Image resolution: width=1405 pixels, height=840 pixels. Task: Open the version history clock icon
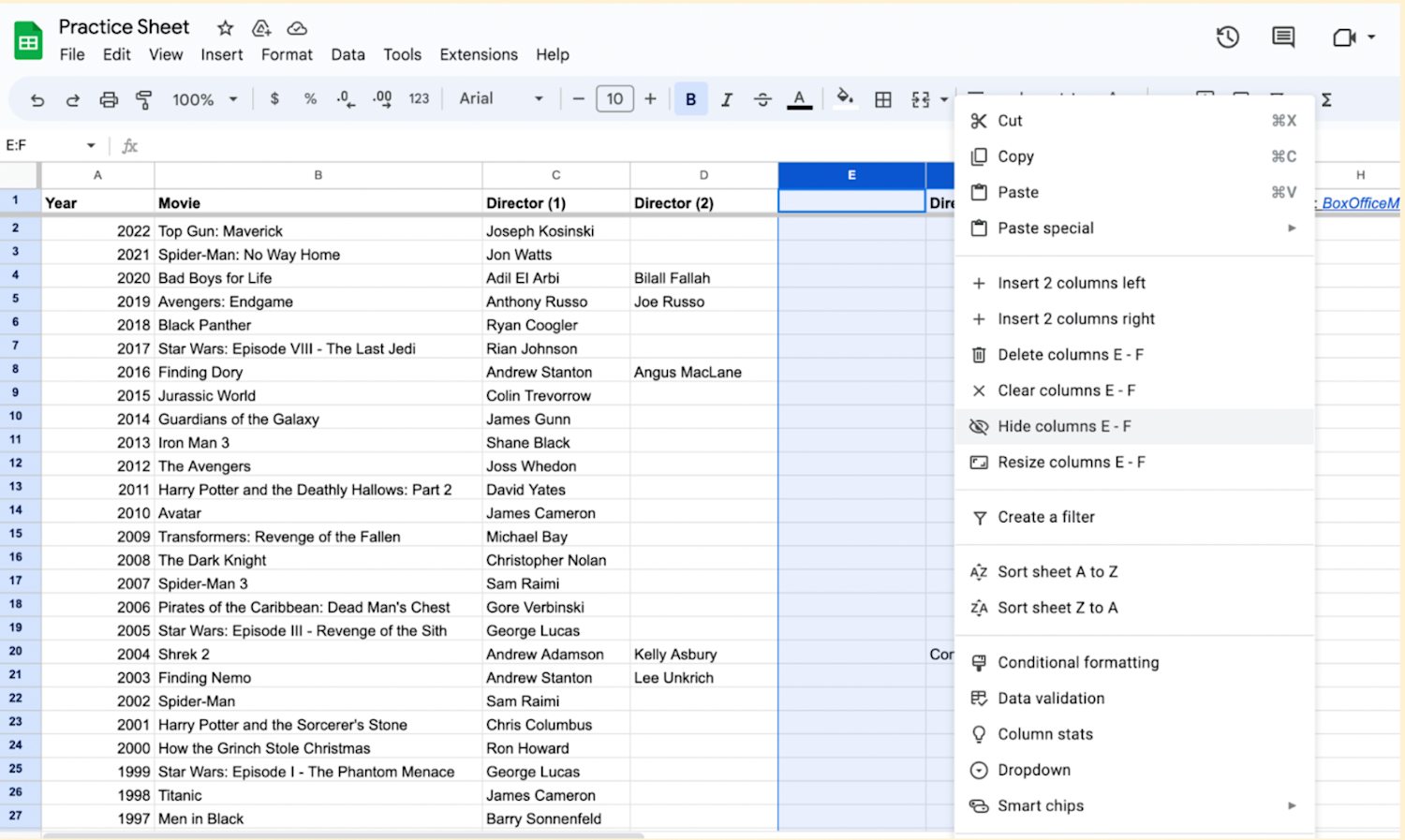pos(1227,37)
